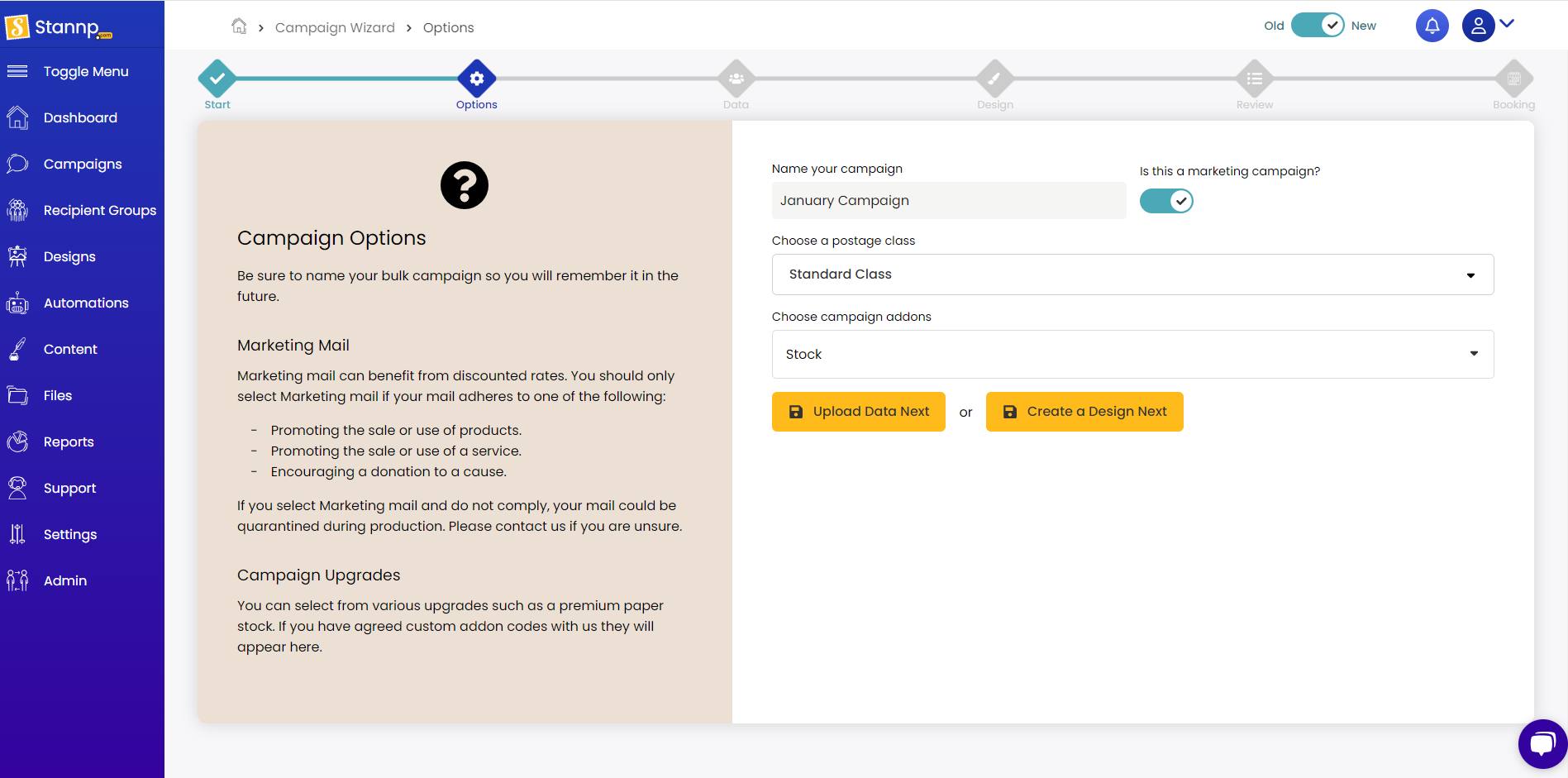Open Support from the sidebar
The image size is (1568, 778).
[x=69, y=488]
